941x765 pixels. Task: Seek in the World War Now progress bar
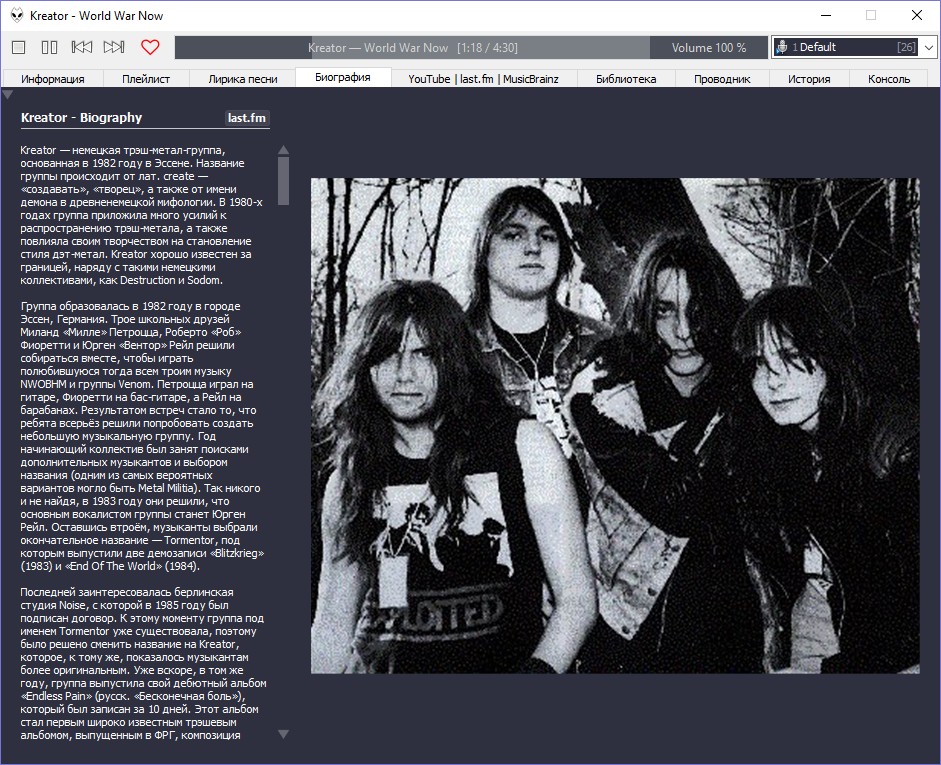coord(412,47)
